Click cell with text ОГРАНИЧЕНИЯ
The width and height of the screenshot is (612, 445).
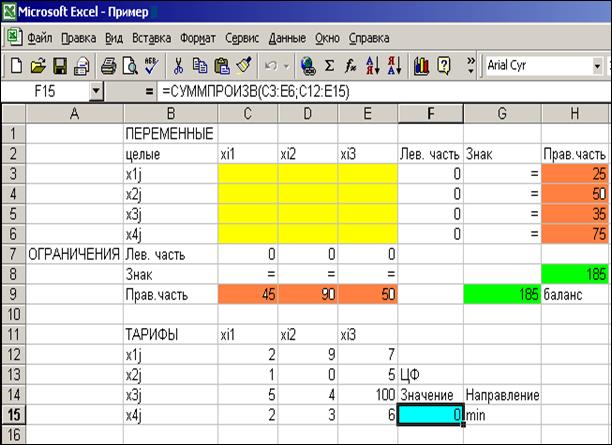[74, 254]
